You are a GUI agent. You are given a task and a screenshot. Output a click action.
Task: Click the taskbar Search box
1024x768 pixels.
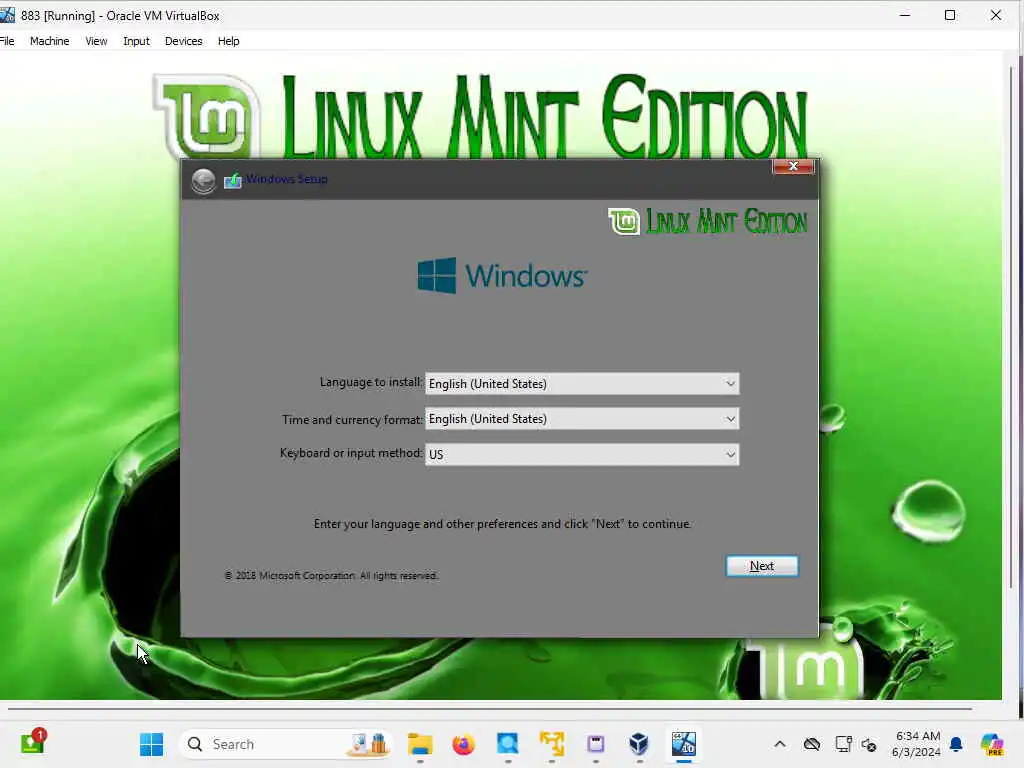[x=285, y=744]
